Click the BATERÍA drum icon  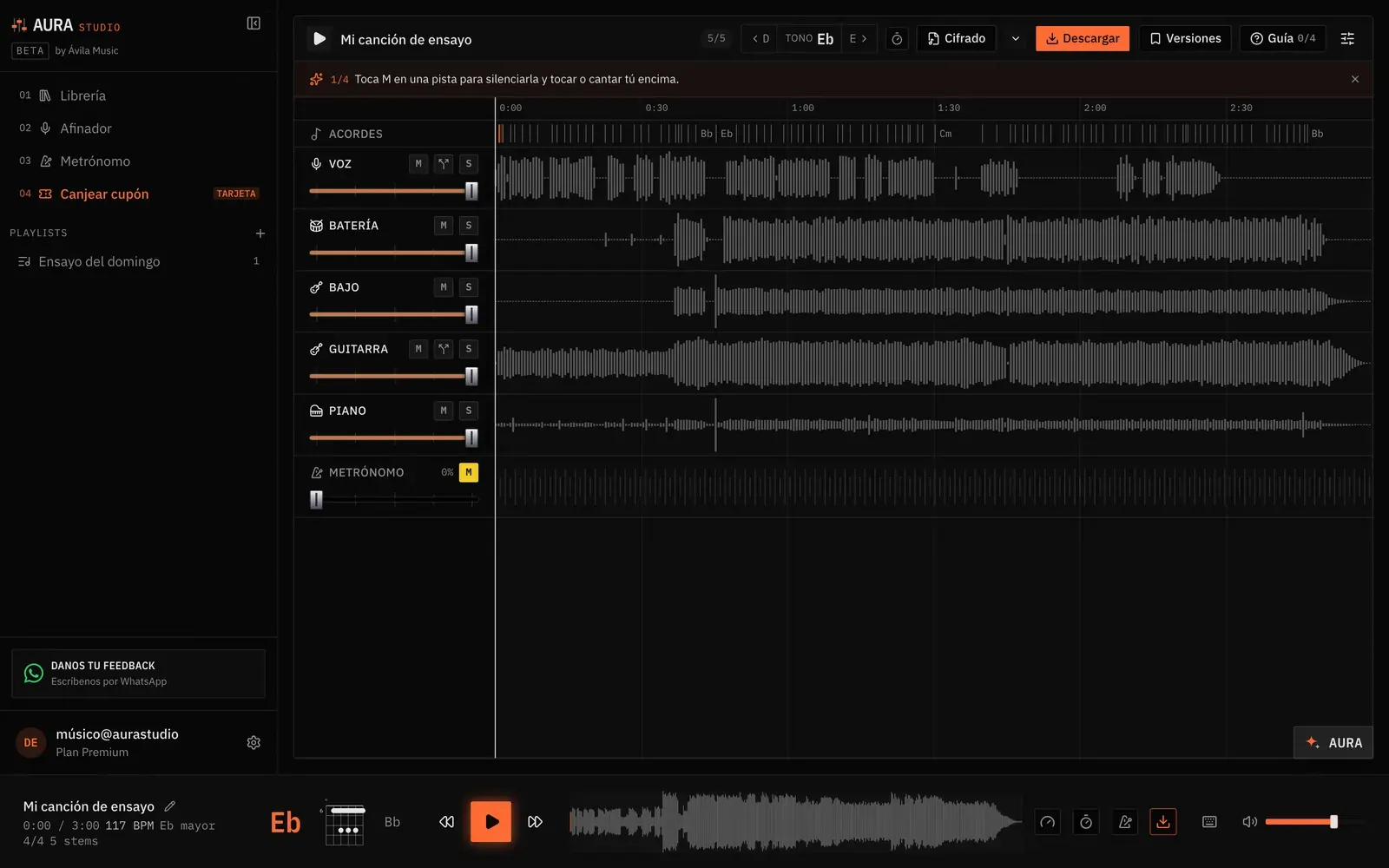pyautogui.click(x=316, y=226)
